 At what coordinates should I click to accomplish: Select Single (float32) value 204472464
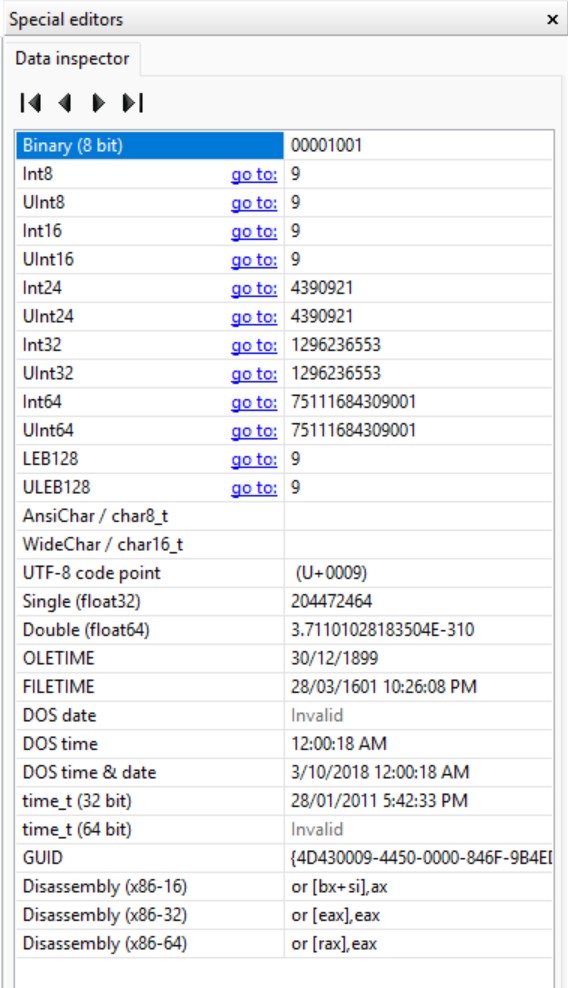tap(331, 601)
